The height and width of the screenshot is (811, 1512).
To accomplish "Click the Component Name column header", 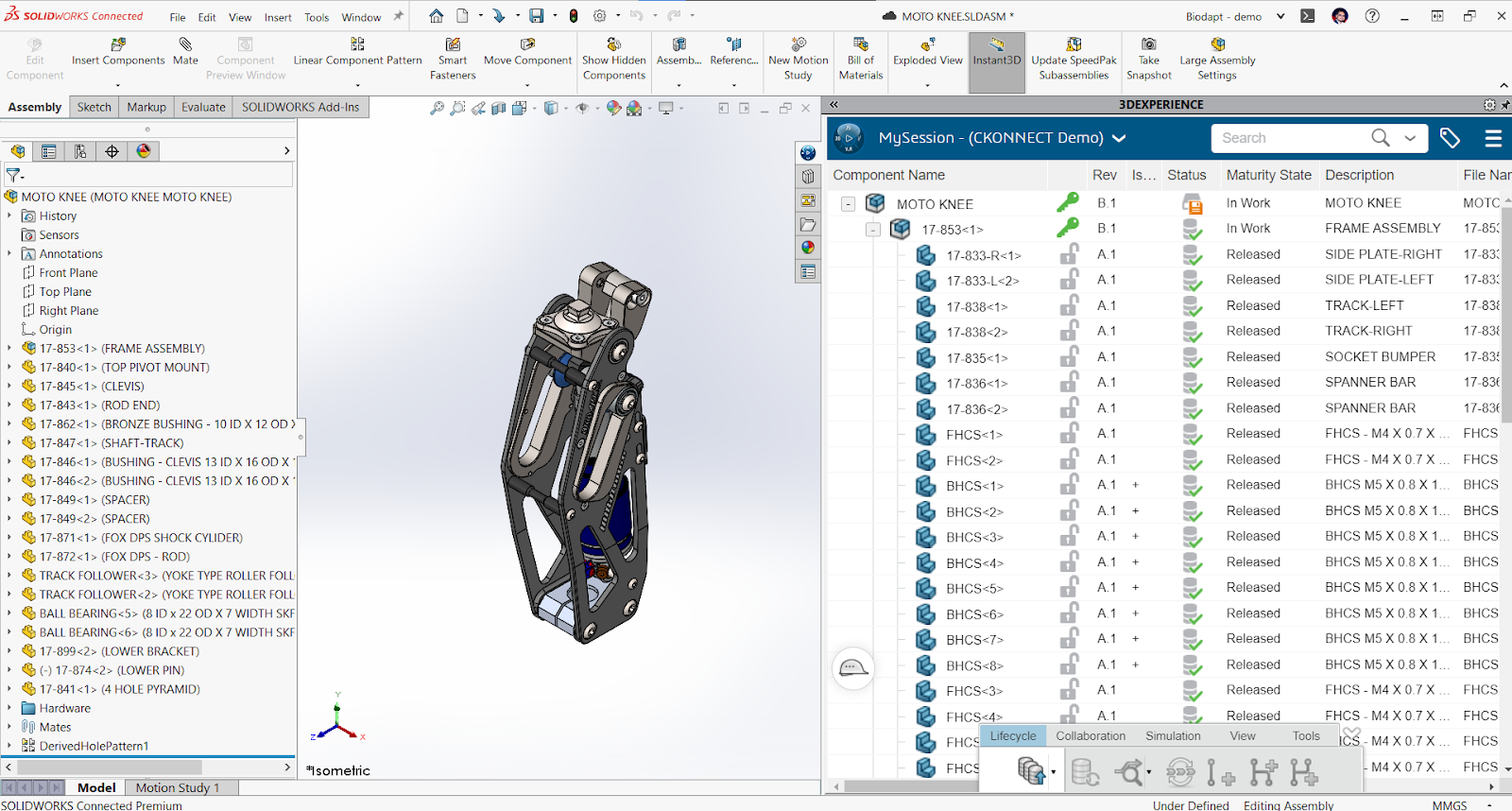I will (888, 175).
